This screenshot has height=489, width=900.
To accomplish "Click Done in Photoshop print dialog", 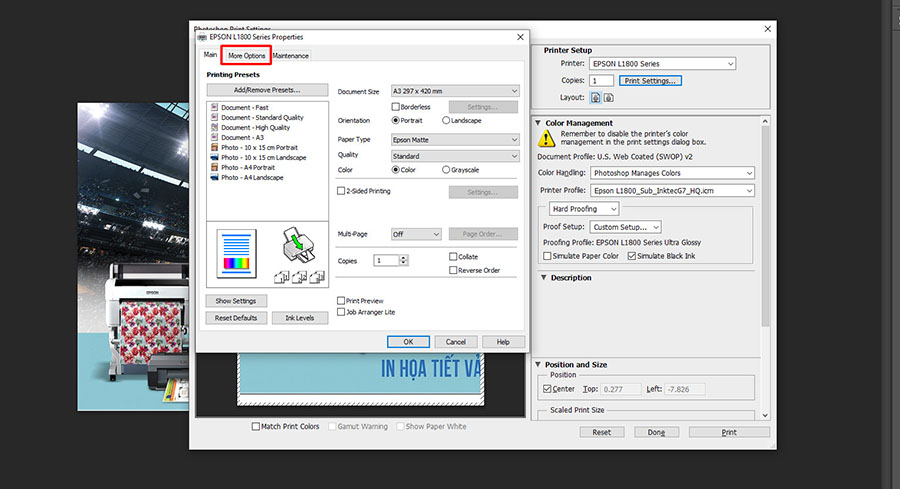I will [657, 433].
